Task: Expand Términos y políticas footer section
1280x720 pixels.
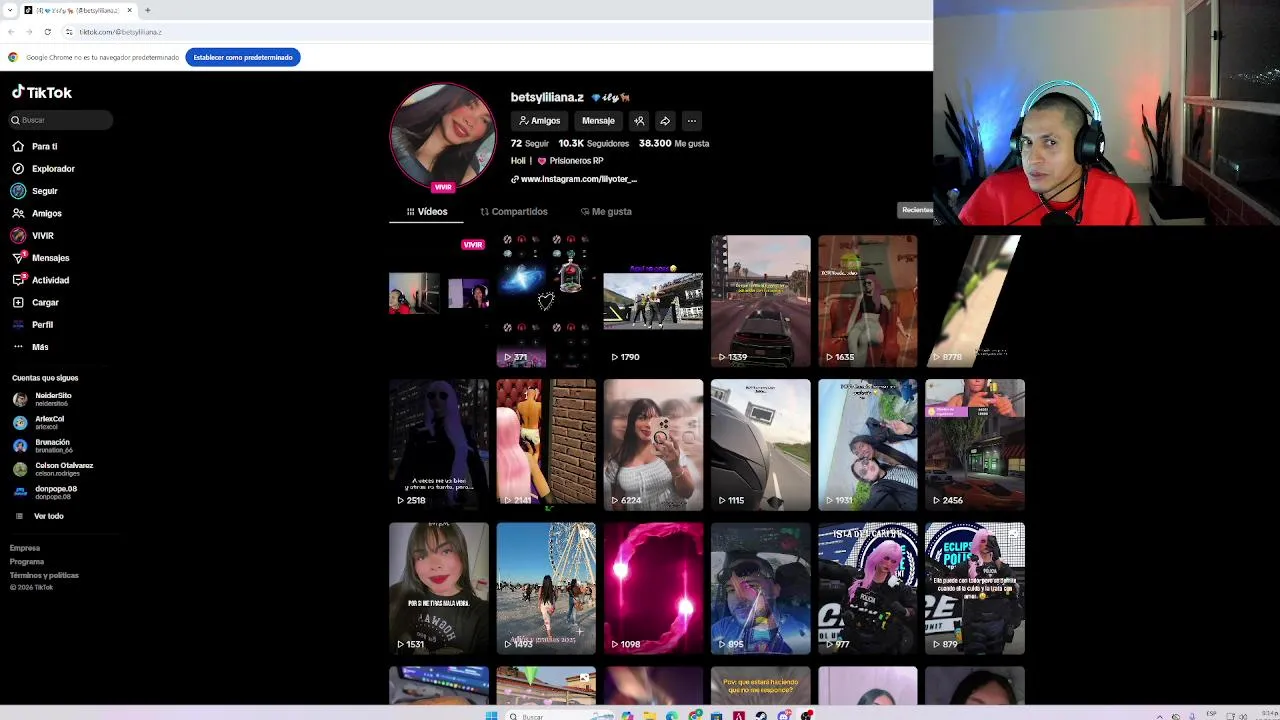Action: (x=44, y=575)
